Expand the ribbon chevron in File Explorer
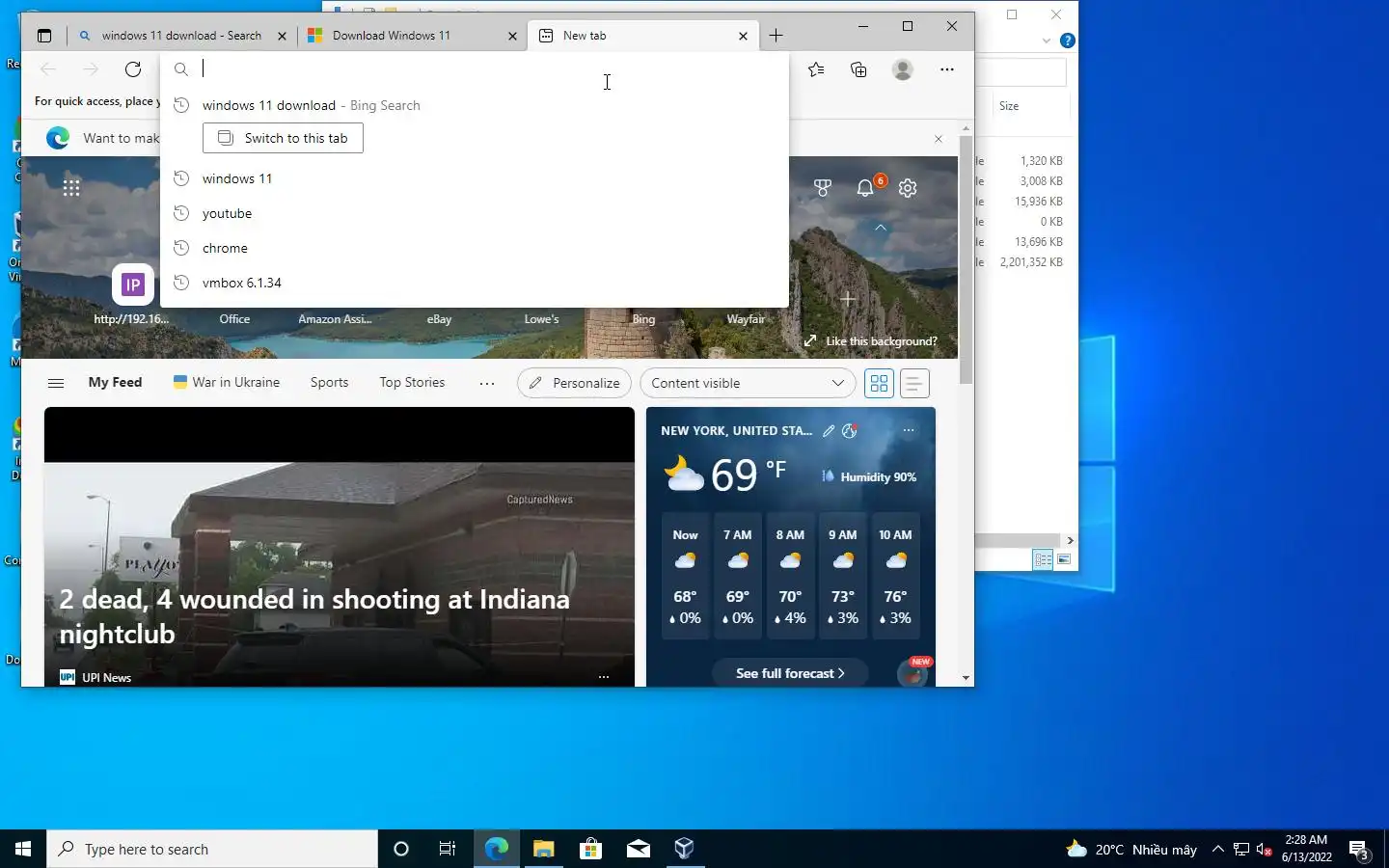 click(1047, 41)
